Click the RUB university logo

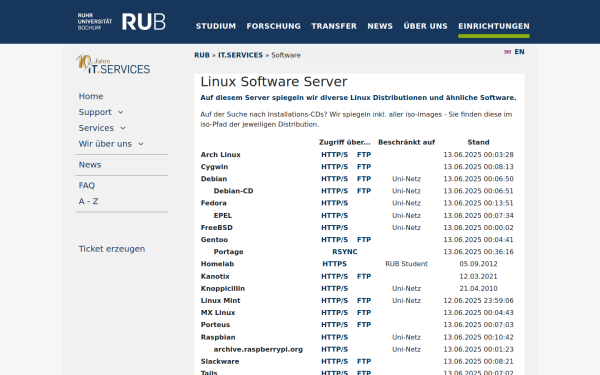pos(122,22)
